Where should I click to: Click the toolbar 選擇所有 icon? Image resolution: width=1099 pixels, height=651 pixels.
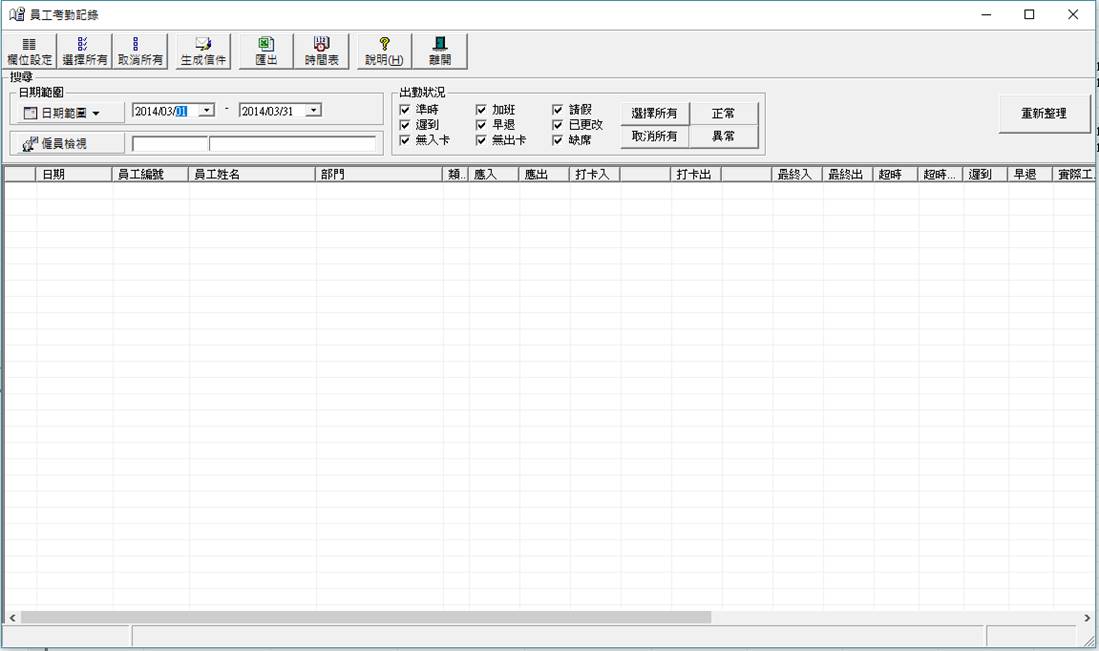pos(85,51)
